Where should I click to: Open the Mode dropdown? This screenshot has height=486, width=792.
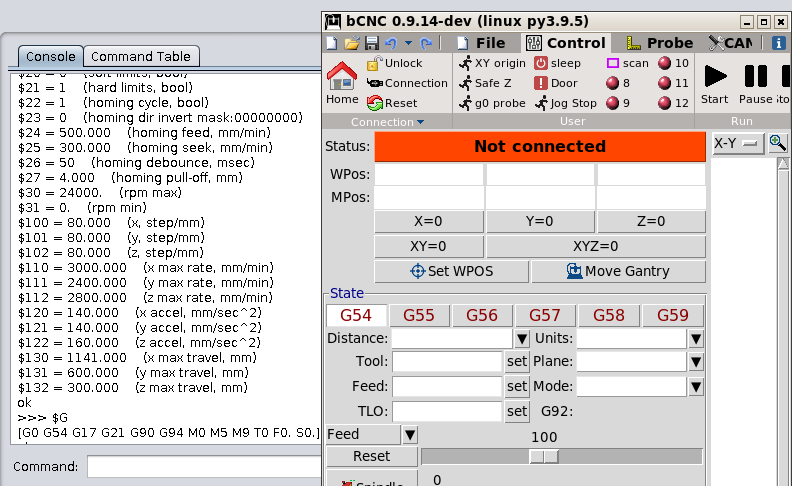(696, 386)
